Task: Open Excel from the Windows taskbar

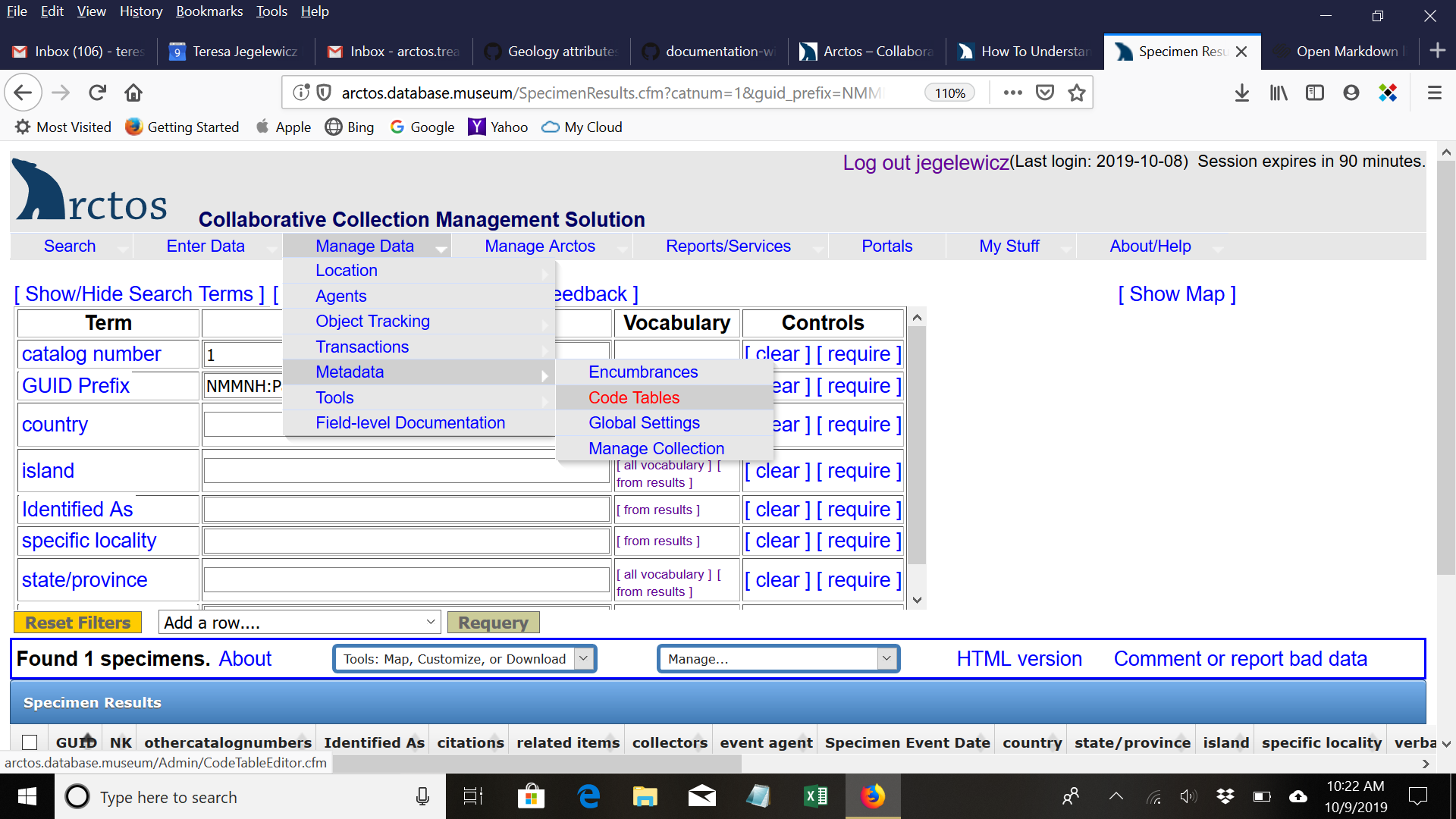Action: pyautogui.click(x=815, y=796)
